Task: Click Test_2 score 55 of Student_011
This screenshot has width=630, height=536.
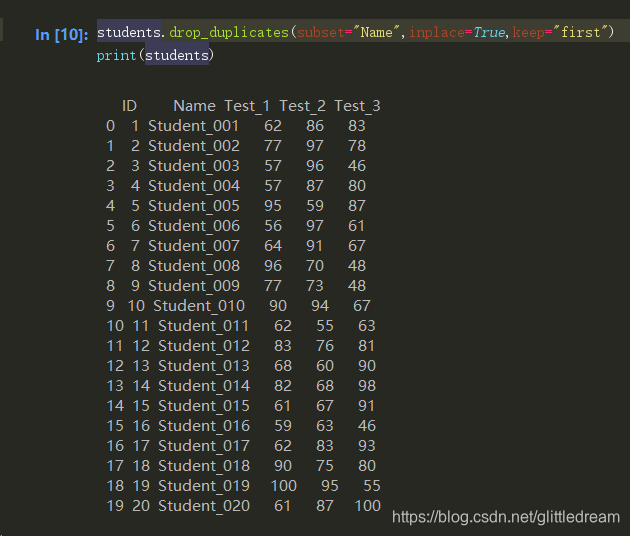Action: pos(325,326)
